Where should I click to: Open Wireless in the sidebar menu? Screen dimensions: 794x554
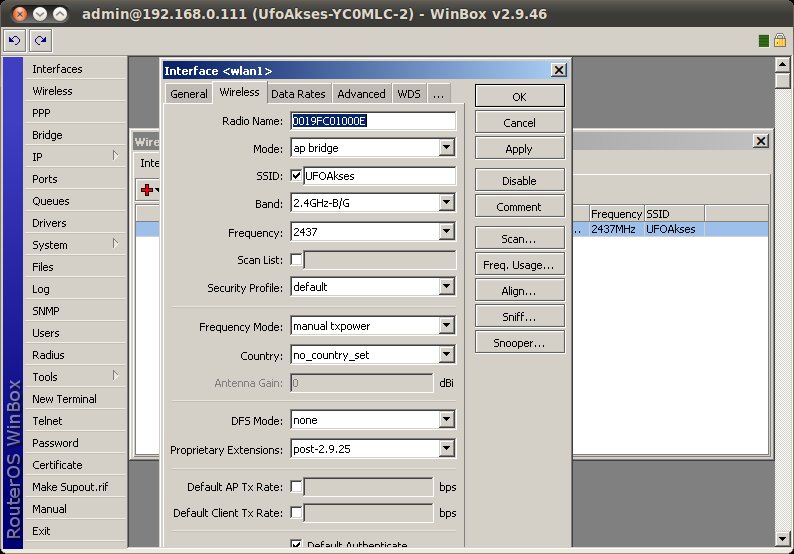pyautogui.click(x=52, y=91)
